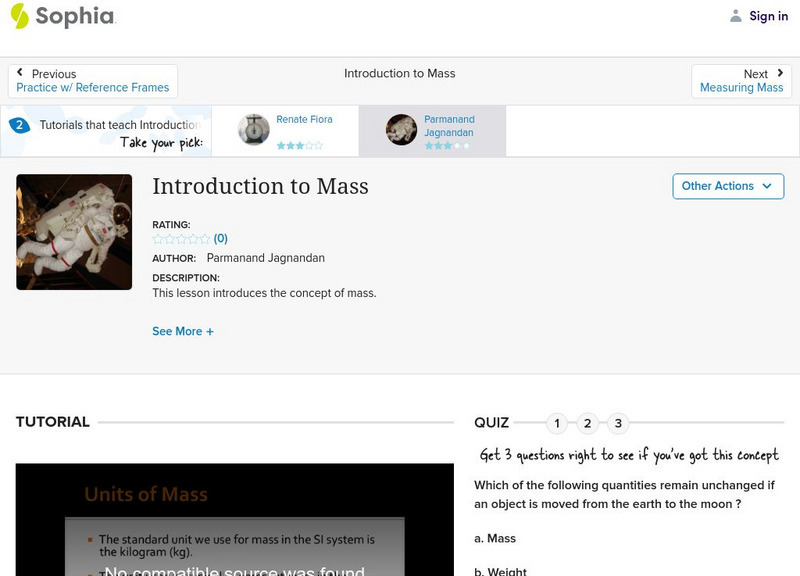Viewport: 800px width, 576px height.
Task: Open the Measuring Mass next lesson
Action: pos(741,88)
